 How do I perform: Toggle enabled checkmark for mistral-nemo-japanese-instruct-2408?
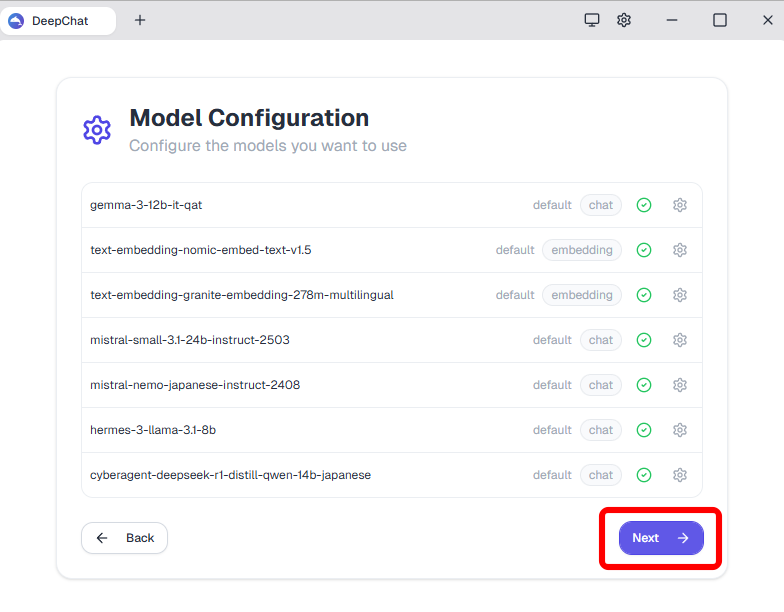(644, 385)
